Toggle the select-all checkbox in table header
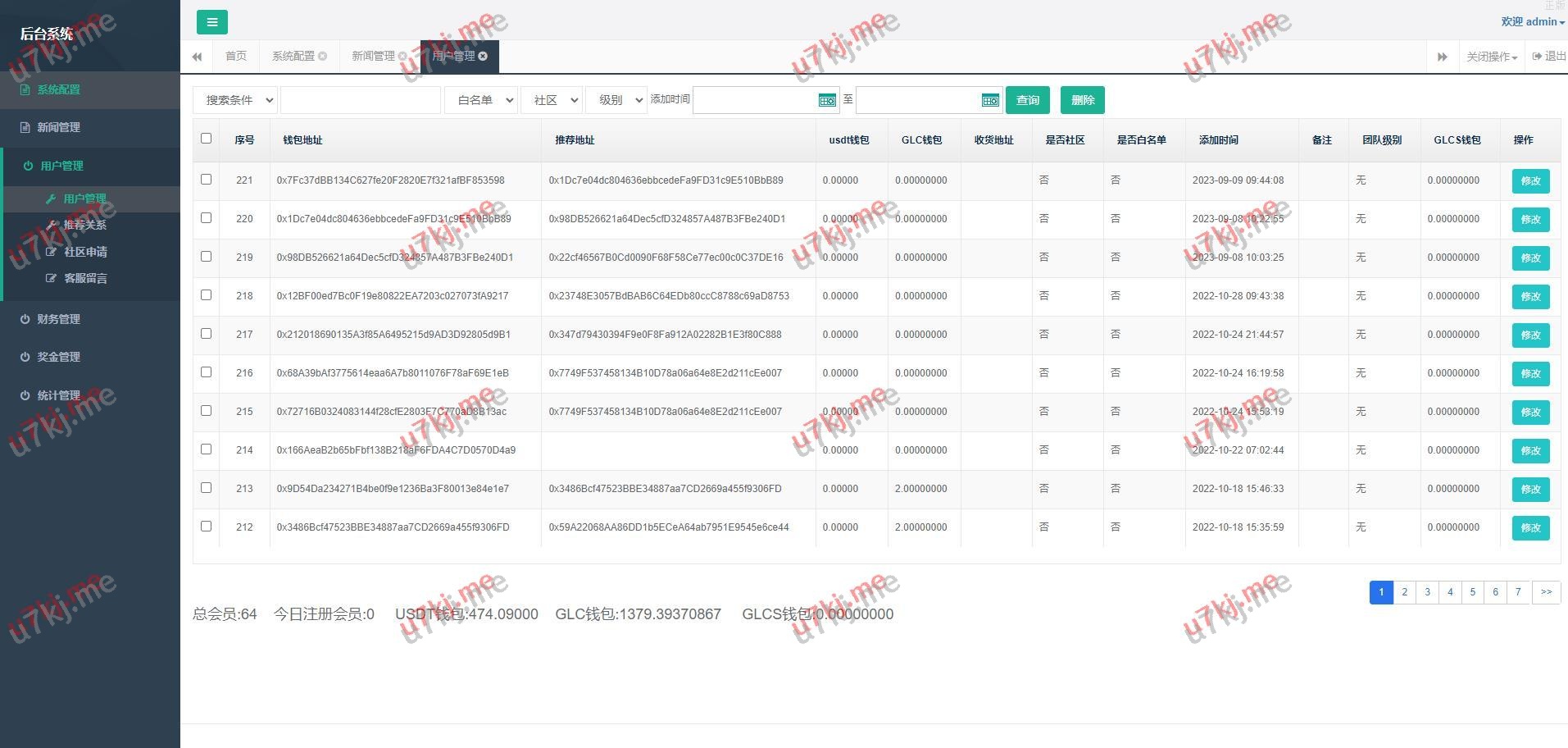 click(206, 139)
